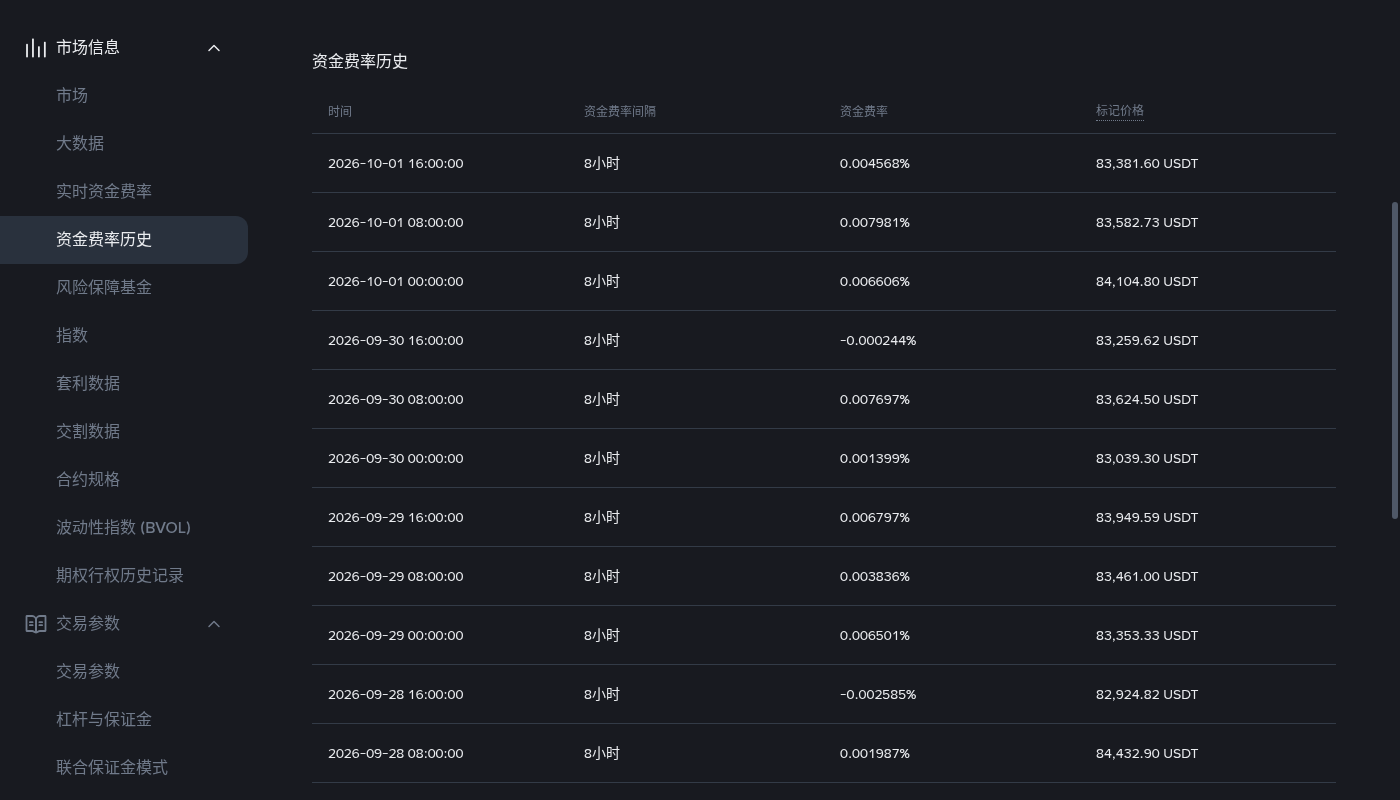1400x800 pixels.
Task: Open 交割数据 in the sidebar
Action: click(88, 432)
